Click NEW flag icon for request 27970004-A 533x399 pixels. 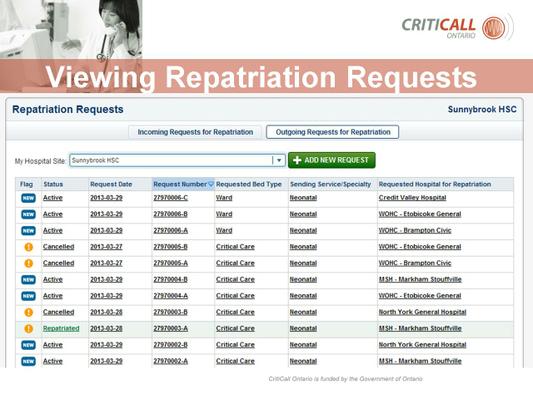[28, 296]
